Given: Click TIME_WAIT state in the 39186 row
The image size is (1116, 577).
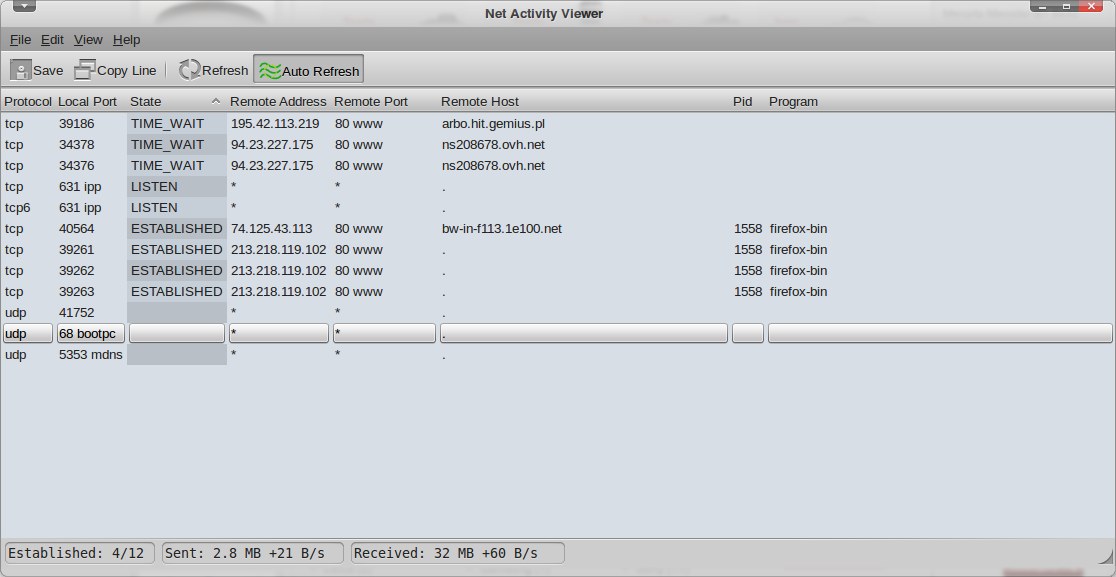Looking at the screenshot, I should click(167, 124).
